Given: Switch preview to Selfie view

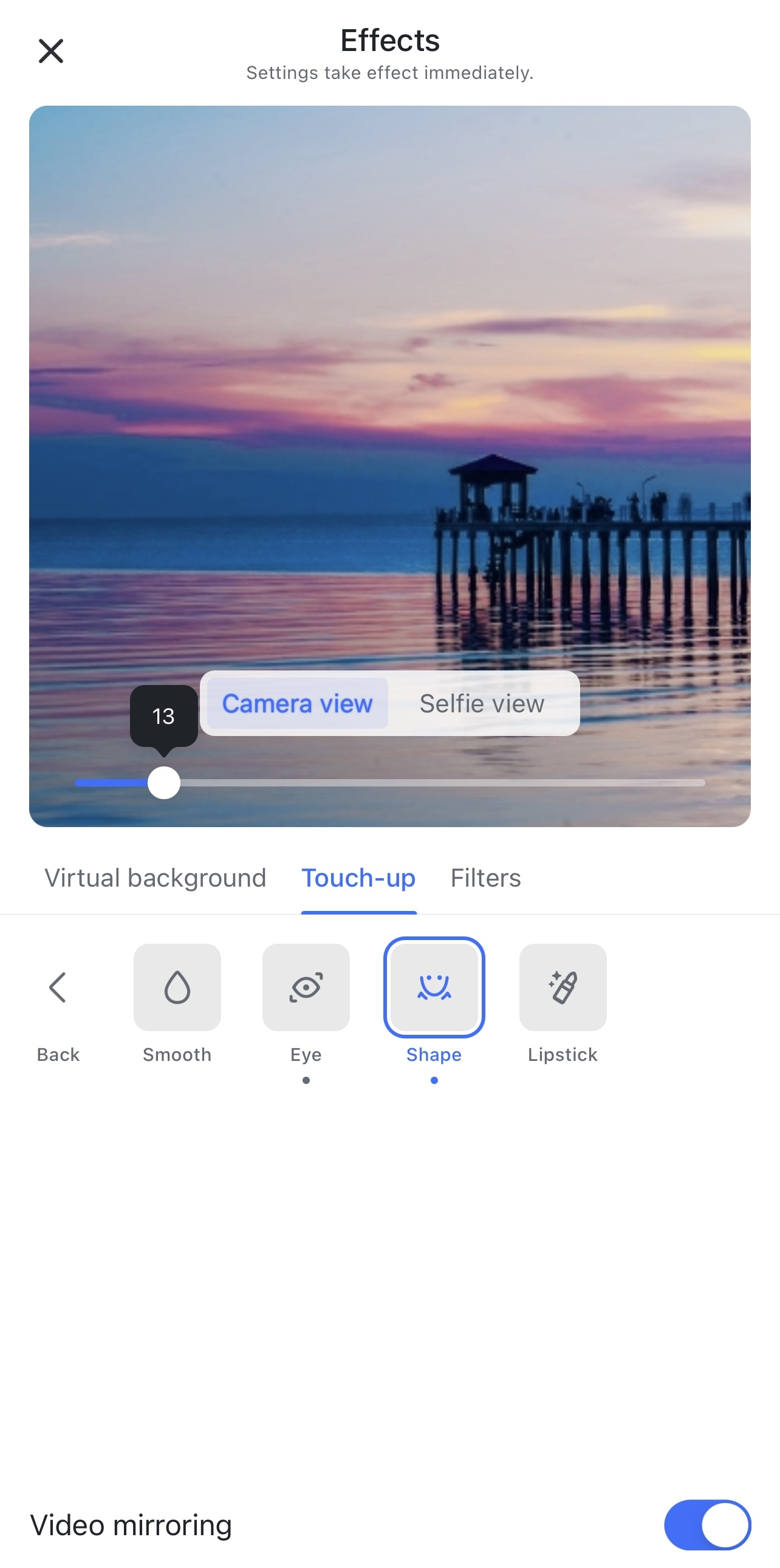Looking at the screenshot, I should click(482, 703).
